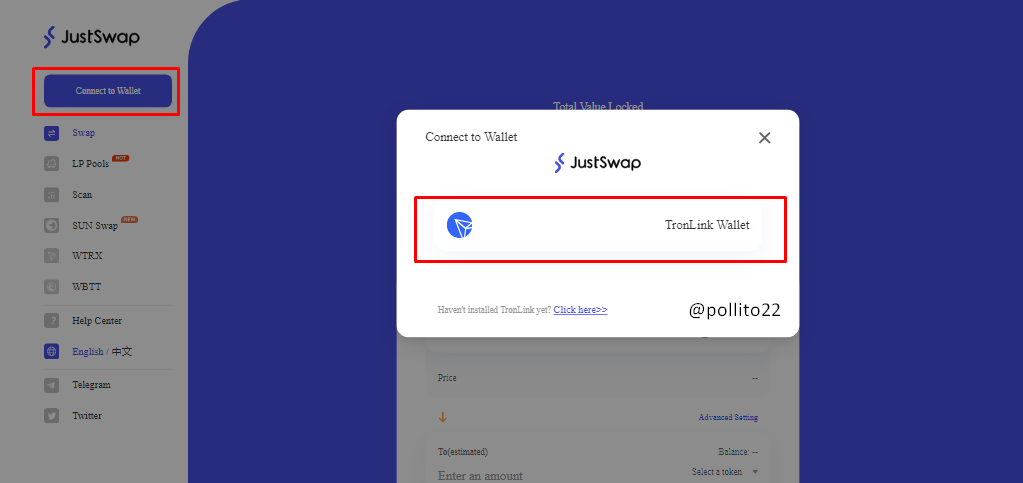
Task: Click the Scan chart icon
Action: point(52,195)
